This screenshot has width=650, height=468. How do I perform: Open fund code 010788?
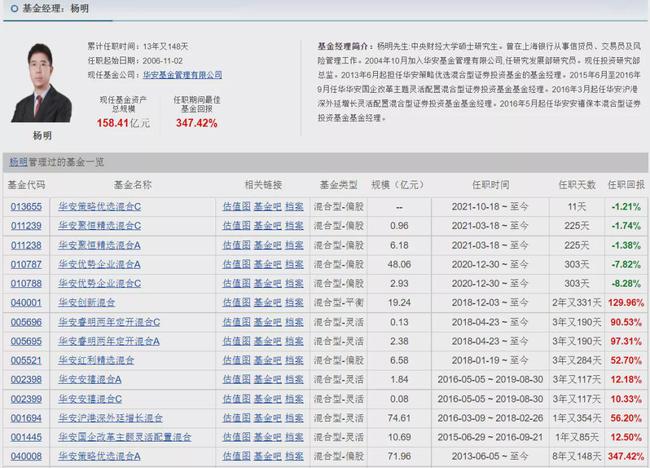(x=26, y=284)
